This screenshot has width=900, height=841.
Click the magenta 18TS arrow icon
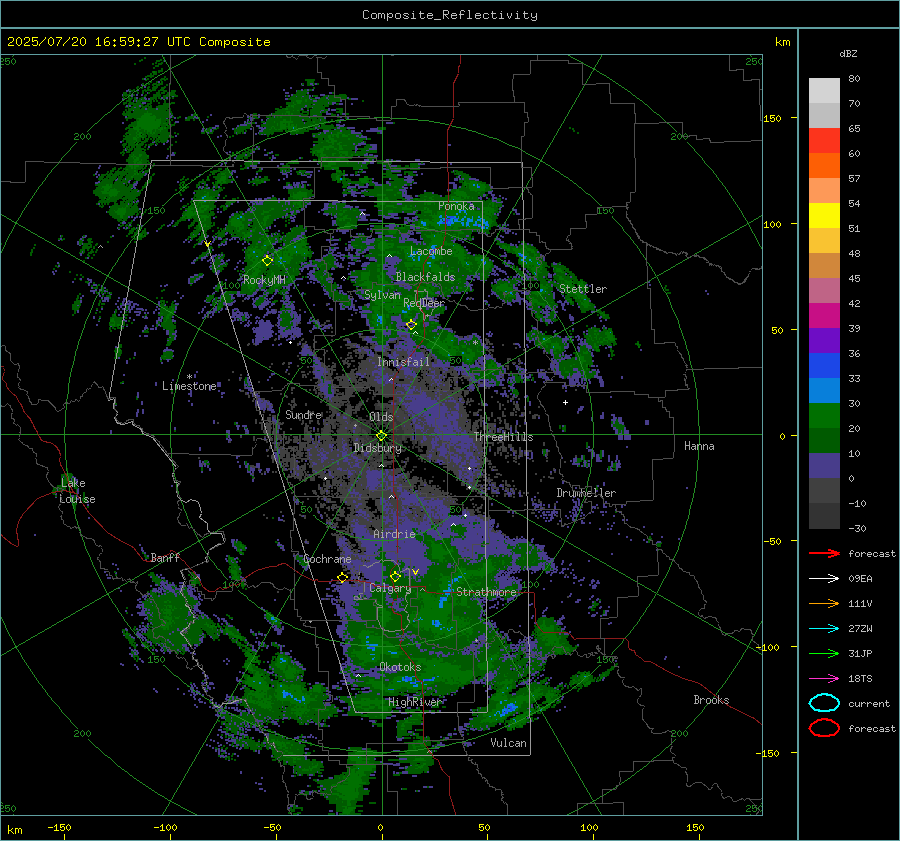coord(824,679)
